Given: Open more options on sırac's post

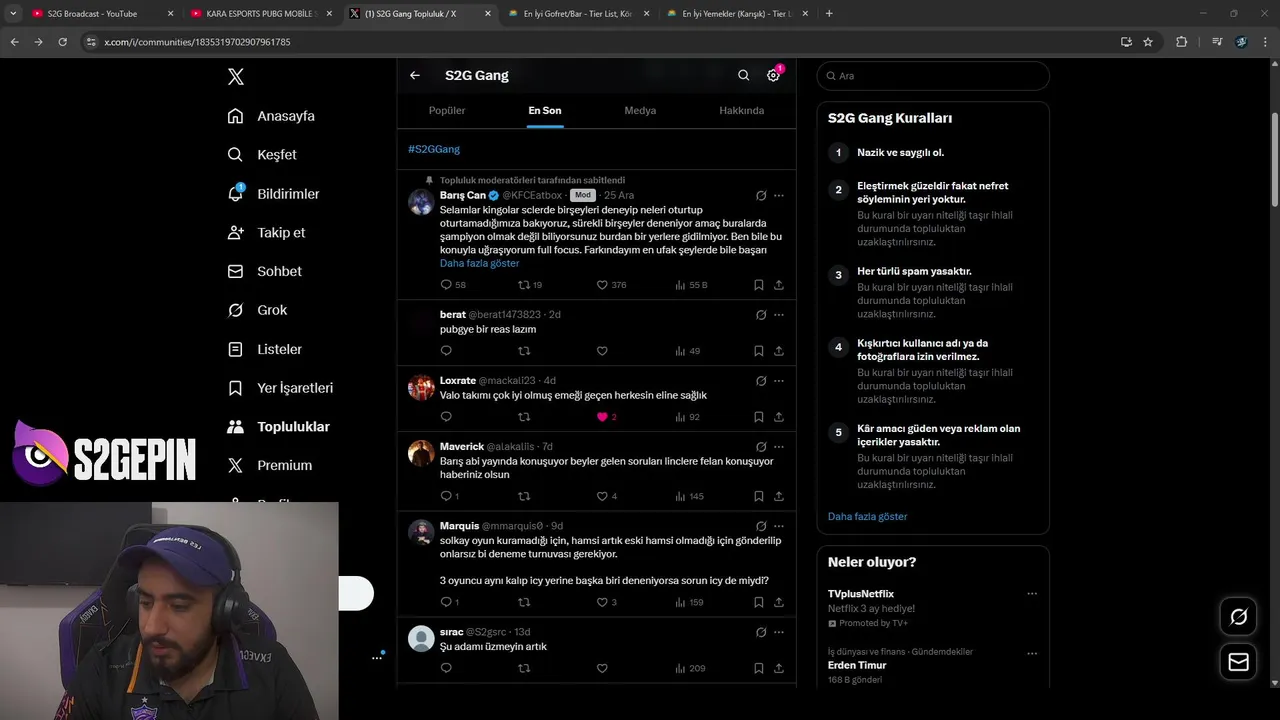Looking at the screenshot, I should (x=779, y=632).
